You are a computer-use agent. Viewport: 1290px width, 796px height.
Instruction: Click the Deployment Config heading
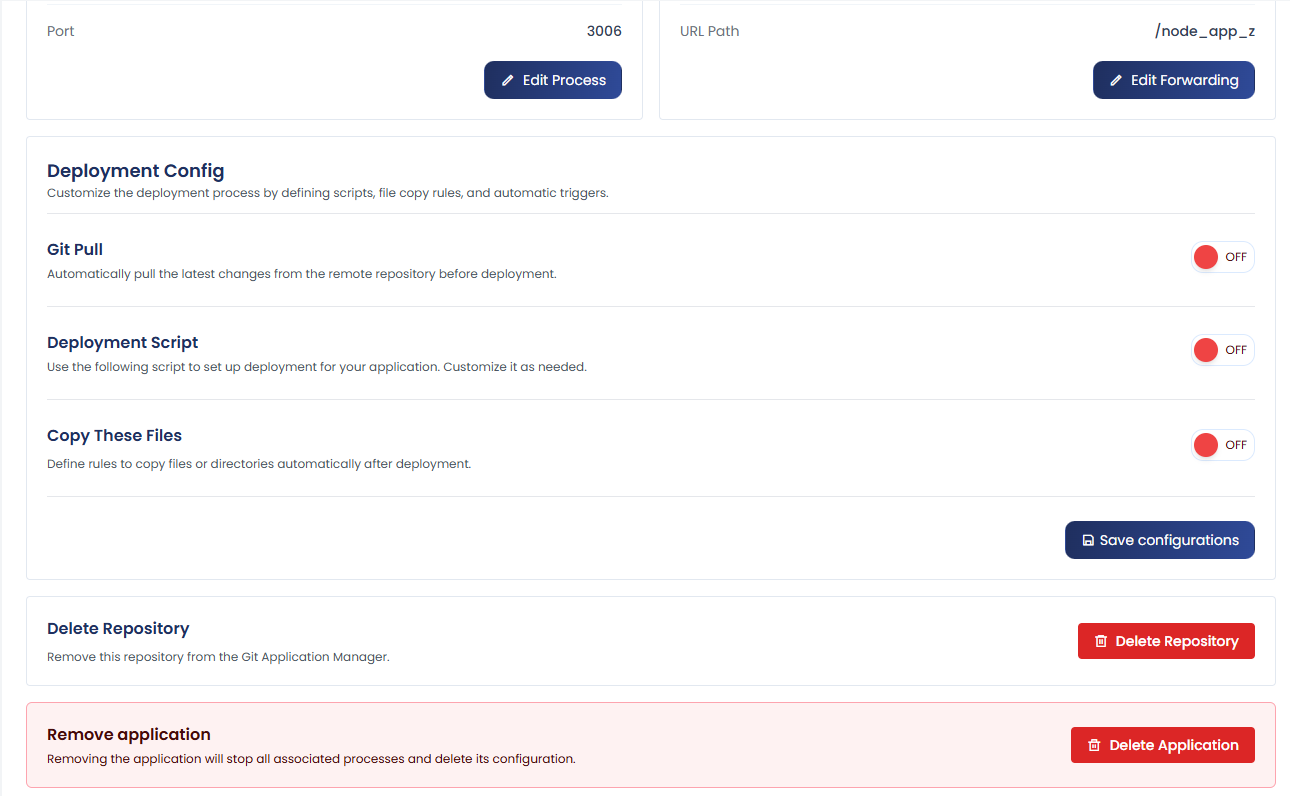click(136, 171)
